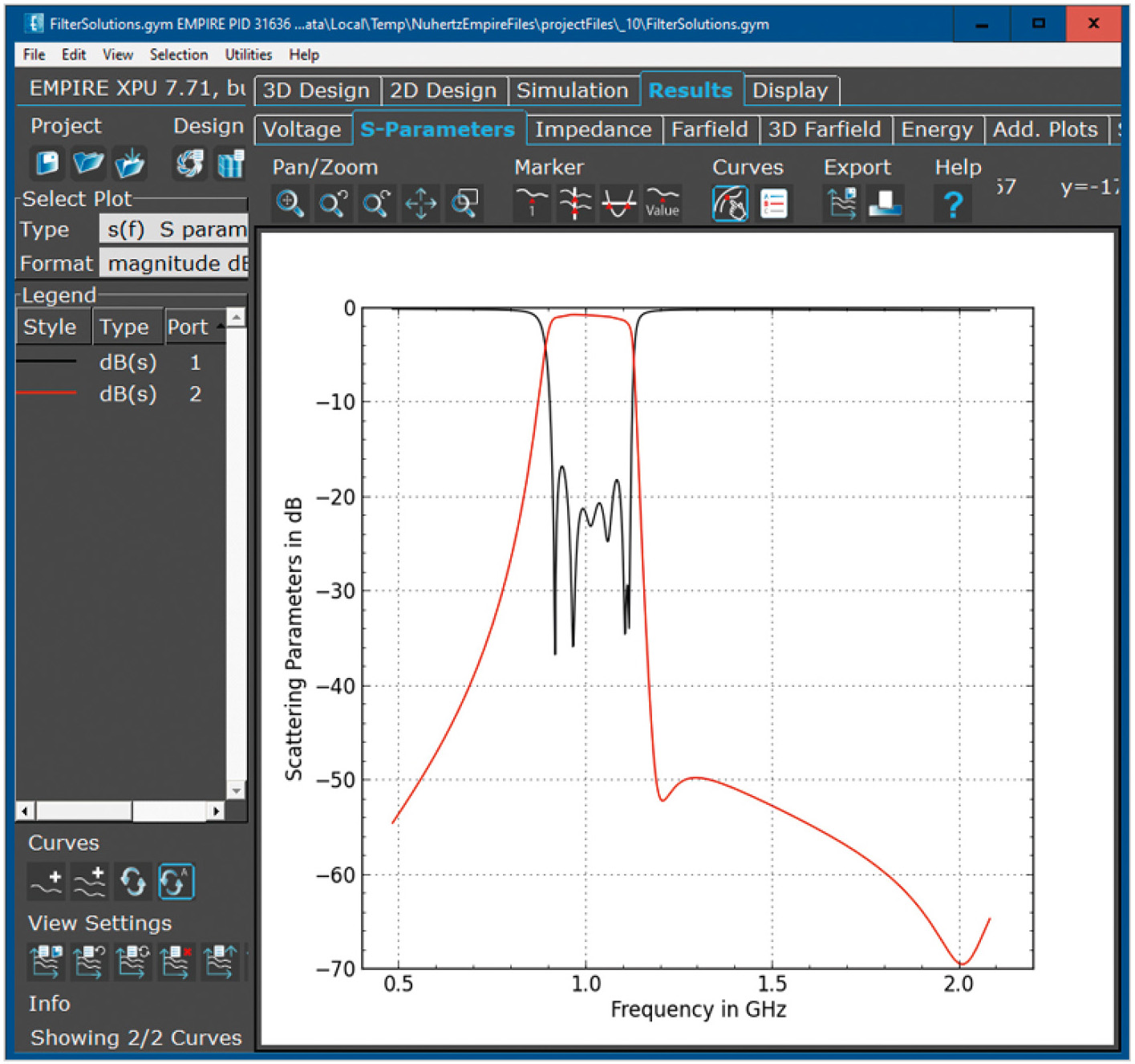Image resolution: width=1135 pixels, height=1064 pixels.
Task: Save view settings icon with disk
Action: [x=46, y=961]
